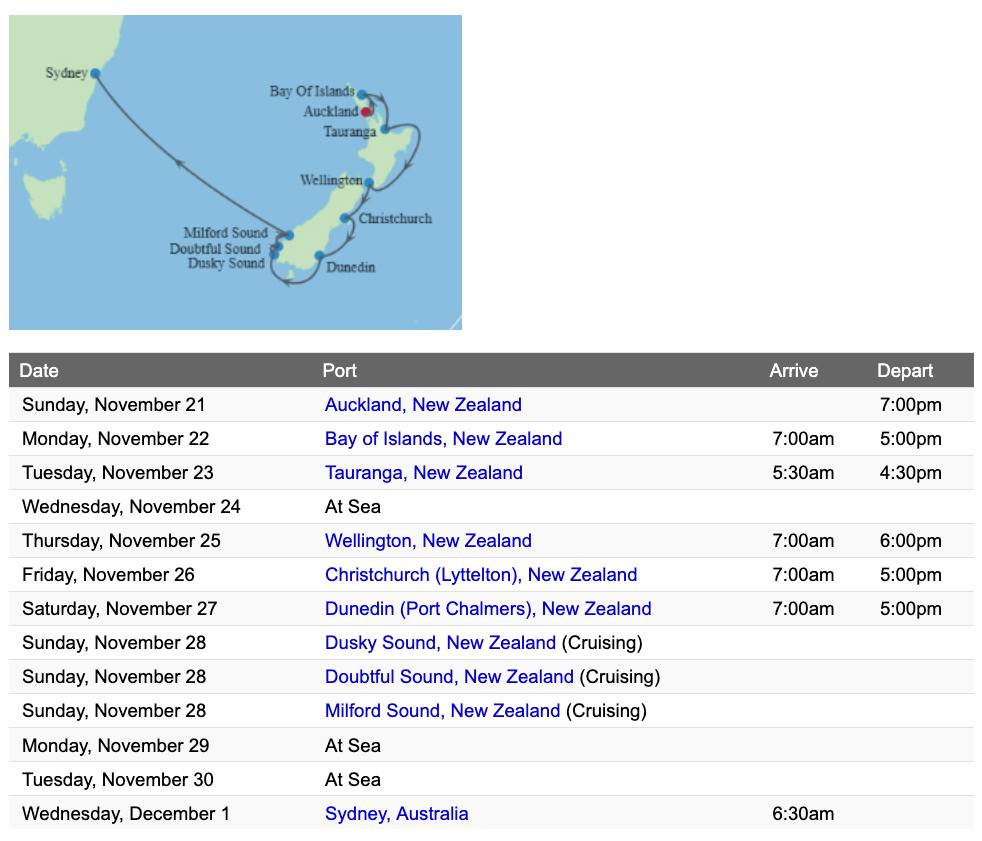
Task: Click the Date column header
Action: click(x=39, y=371)
